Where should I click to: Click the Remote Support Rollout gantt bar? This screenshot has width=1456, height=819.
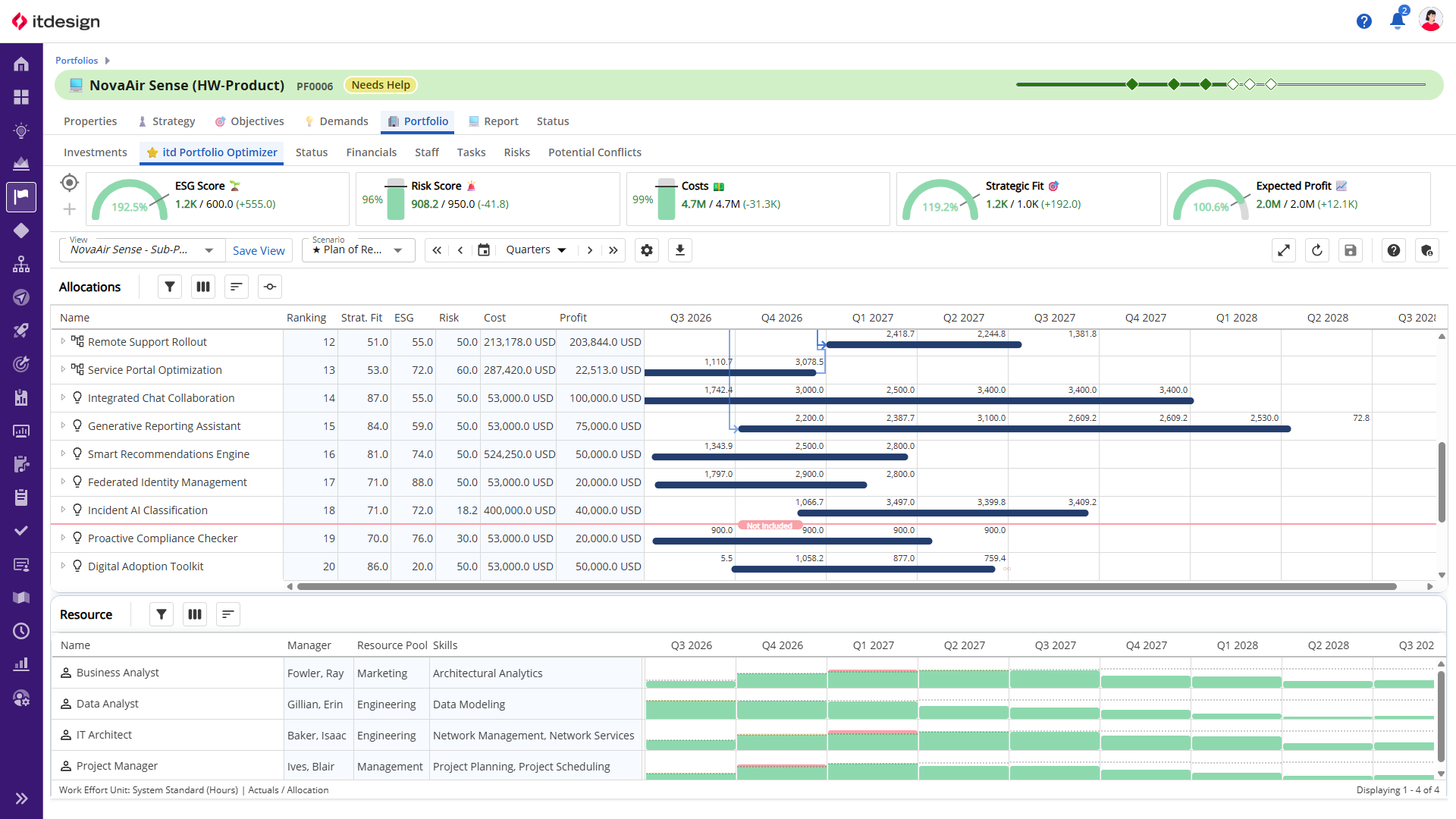(x=924, y=345)
